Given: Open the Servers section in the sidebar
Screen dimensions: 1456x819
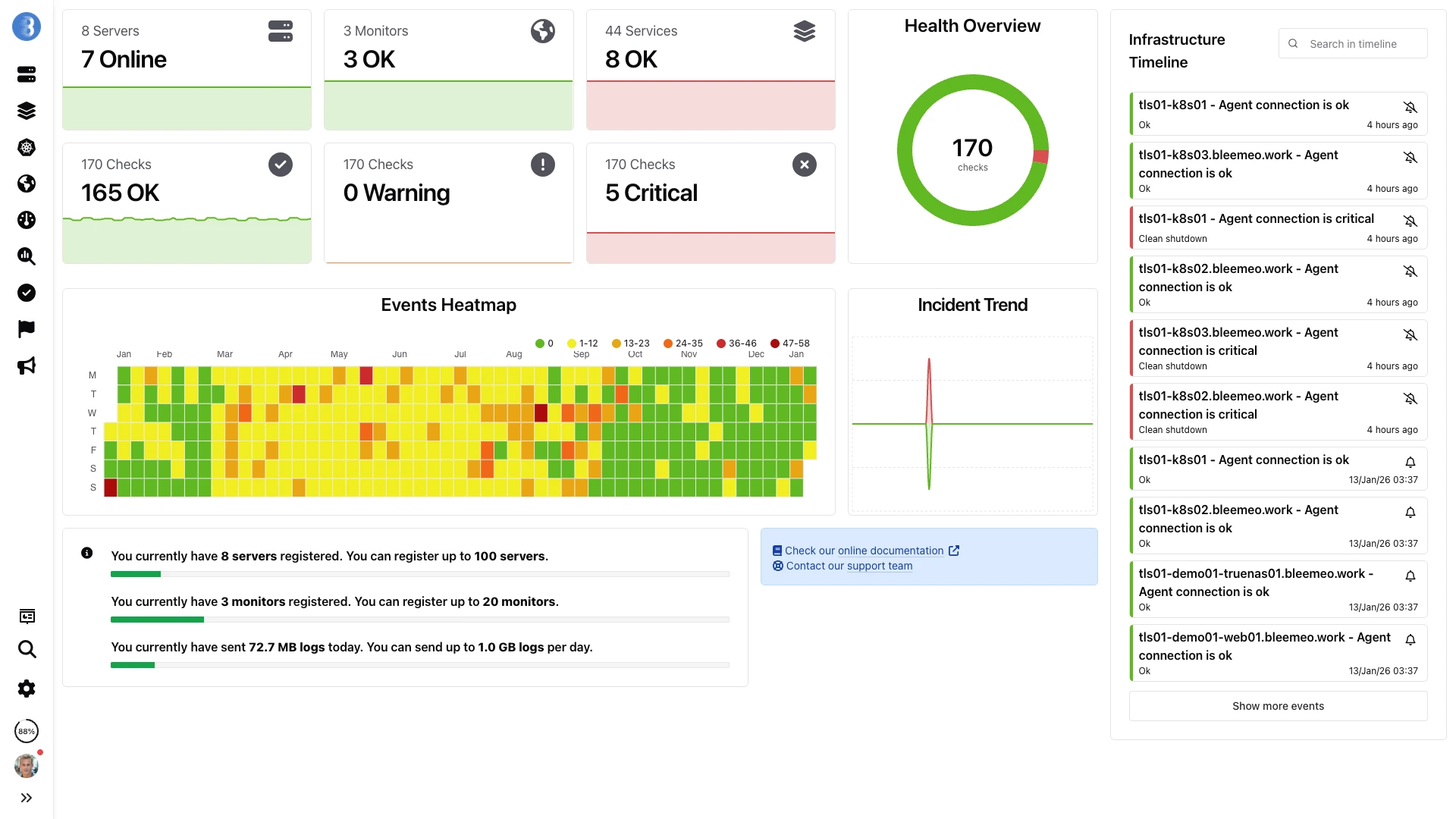Looking at the screenshot, I should (27, 74).
